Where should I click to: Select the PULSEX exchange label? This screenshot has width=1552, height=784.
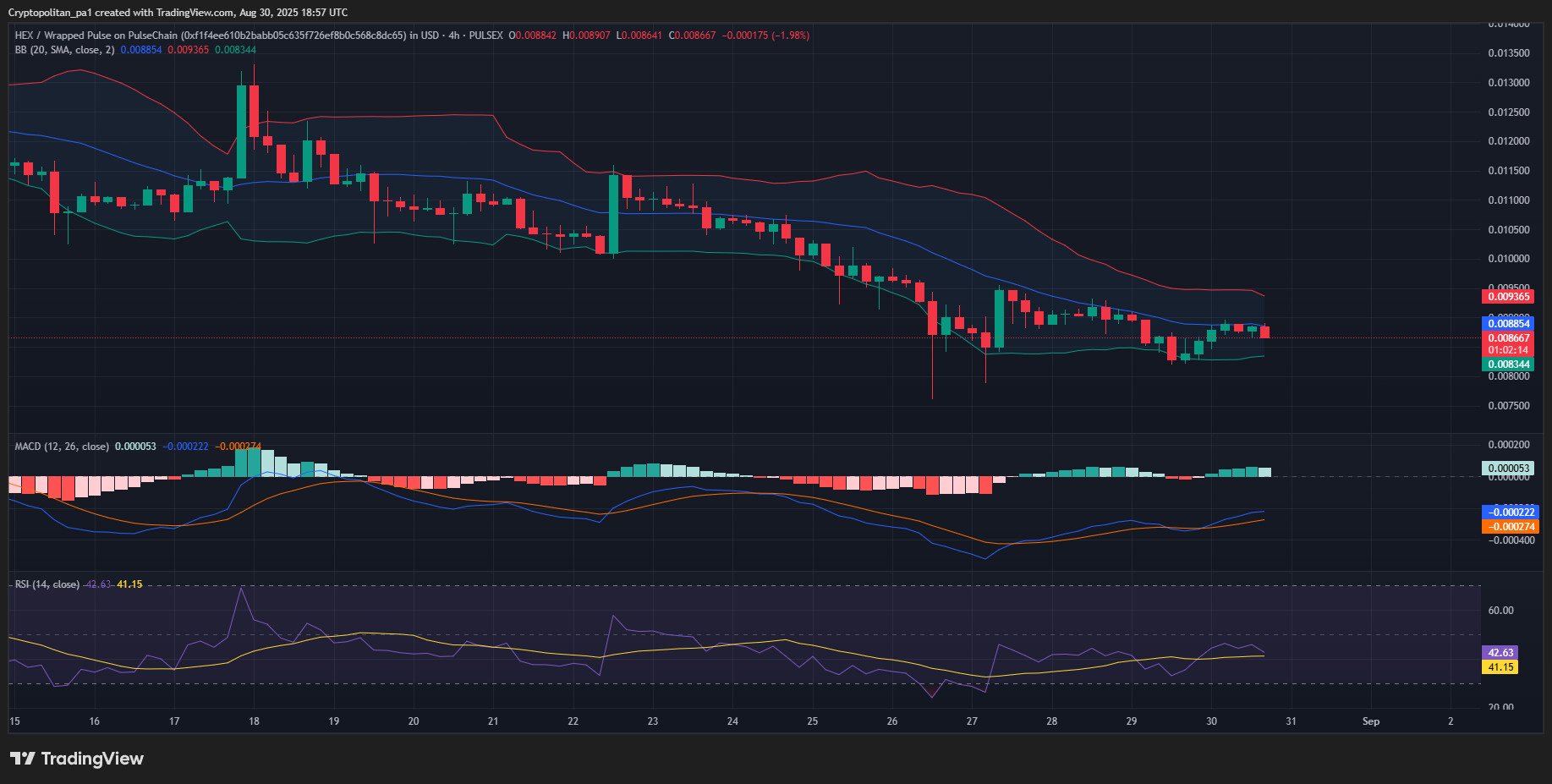point(486,36)
